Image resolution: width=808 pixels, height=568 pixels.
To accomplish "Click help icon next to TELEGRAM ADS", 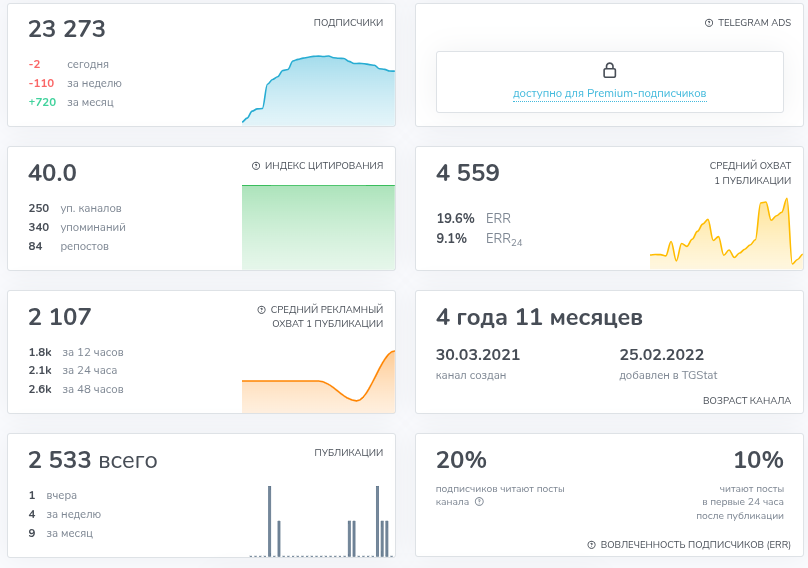I will (709, 23).
